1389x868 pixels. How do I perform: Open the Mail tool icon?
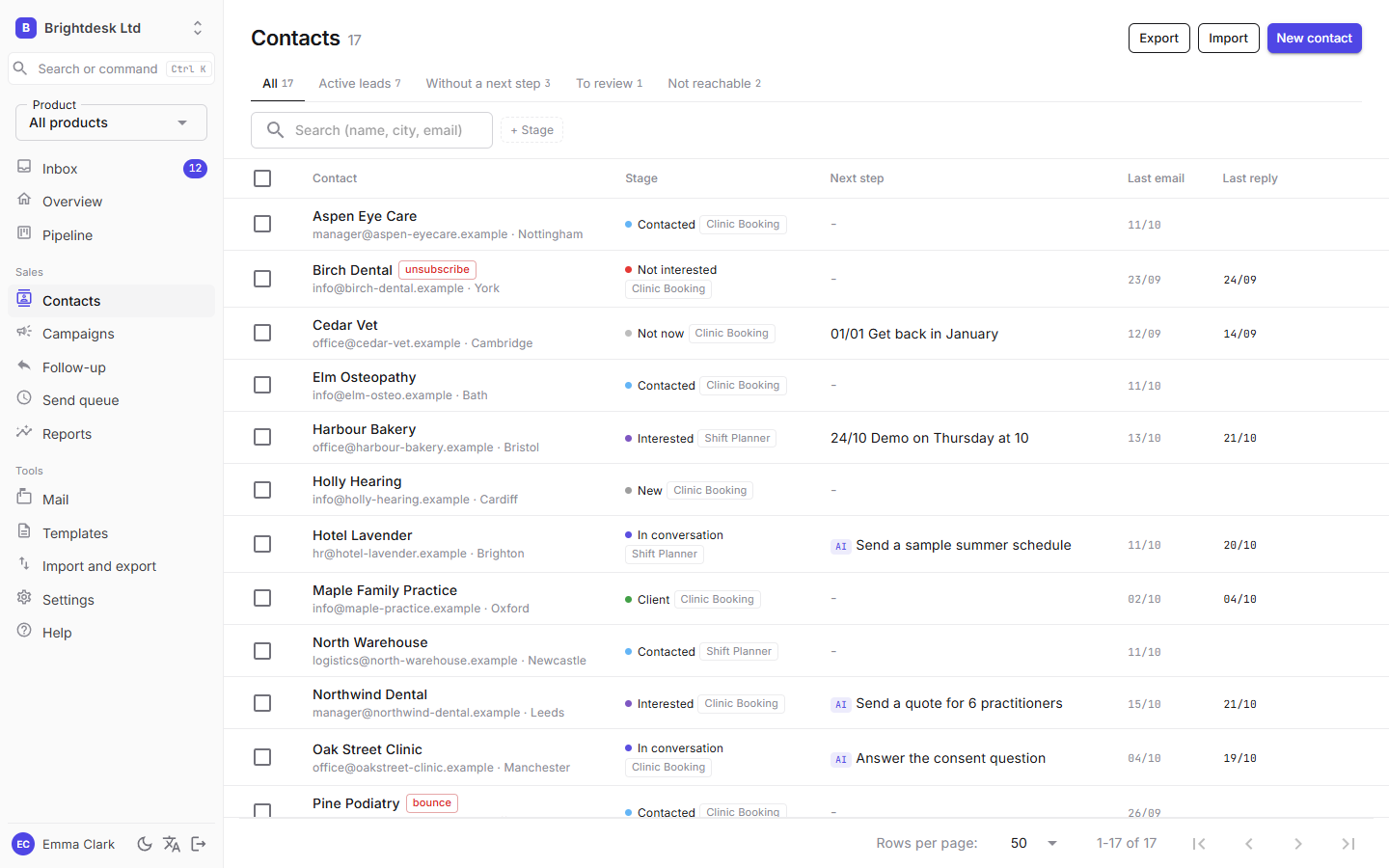click(24, 498)
